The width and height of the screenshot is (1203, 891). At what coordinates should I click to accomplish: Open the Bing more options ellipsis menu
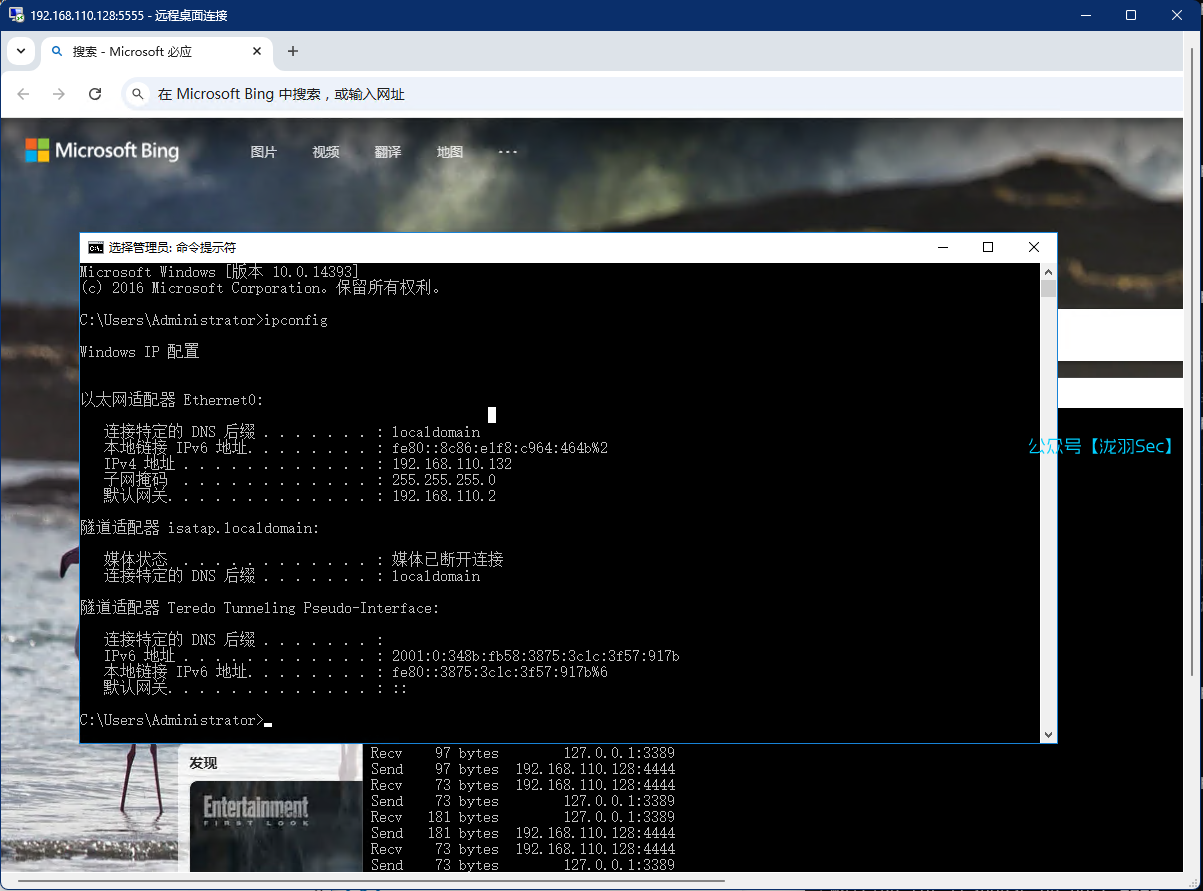coord(507,152)
